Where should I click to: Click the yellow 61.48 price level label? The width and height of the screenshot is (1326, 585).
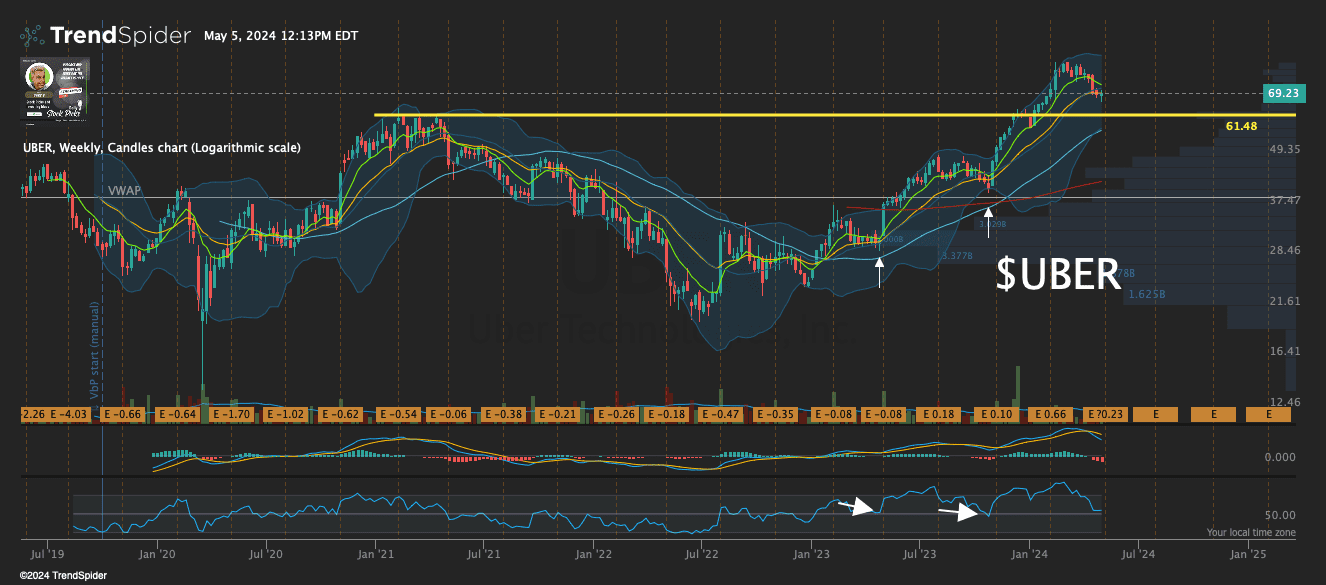(1241, 126)
